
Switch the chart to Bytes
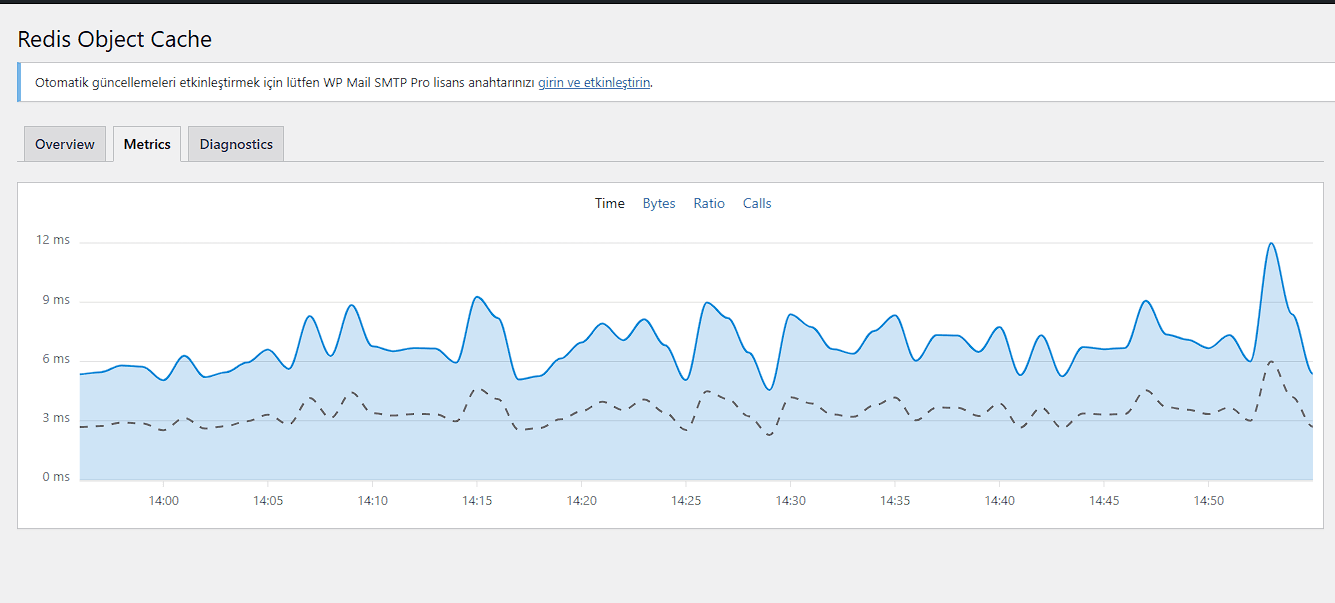[x=659, y=203]
